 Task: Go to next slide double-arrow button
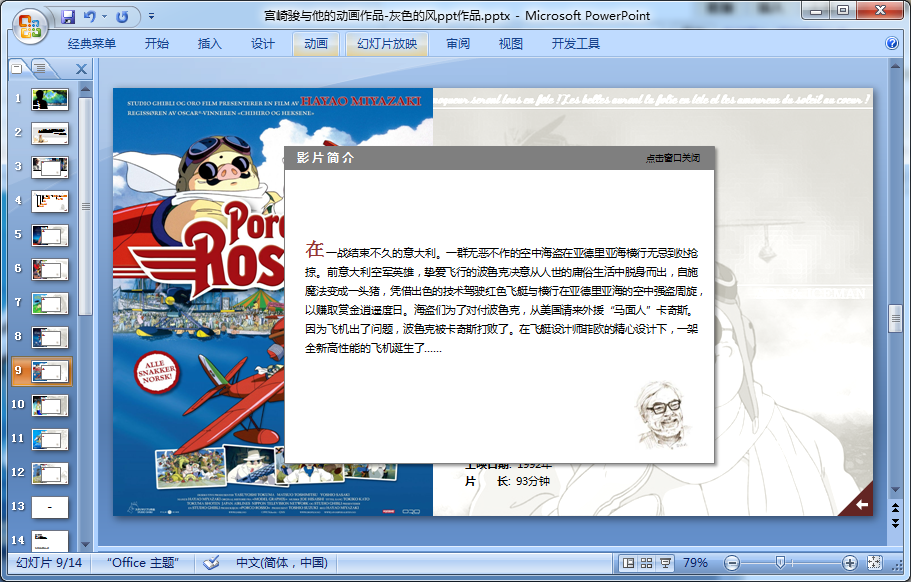point(895,523)
